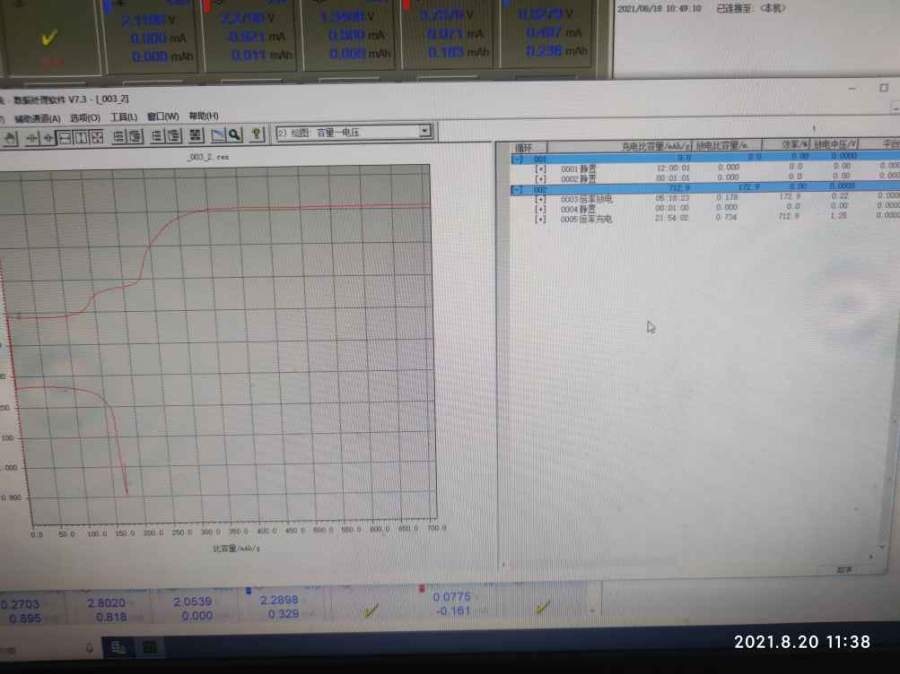This screenshot has width=900, height=674.
Task: Expand step 0001 静置 row
Action: pos(540,169)
